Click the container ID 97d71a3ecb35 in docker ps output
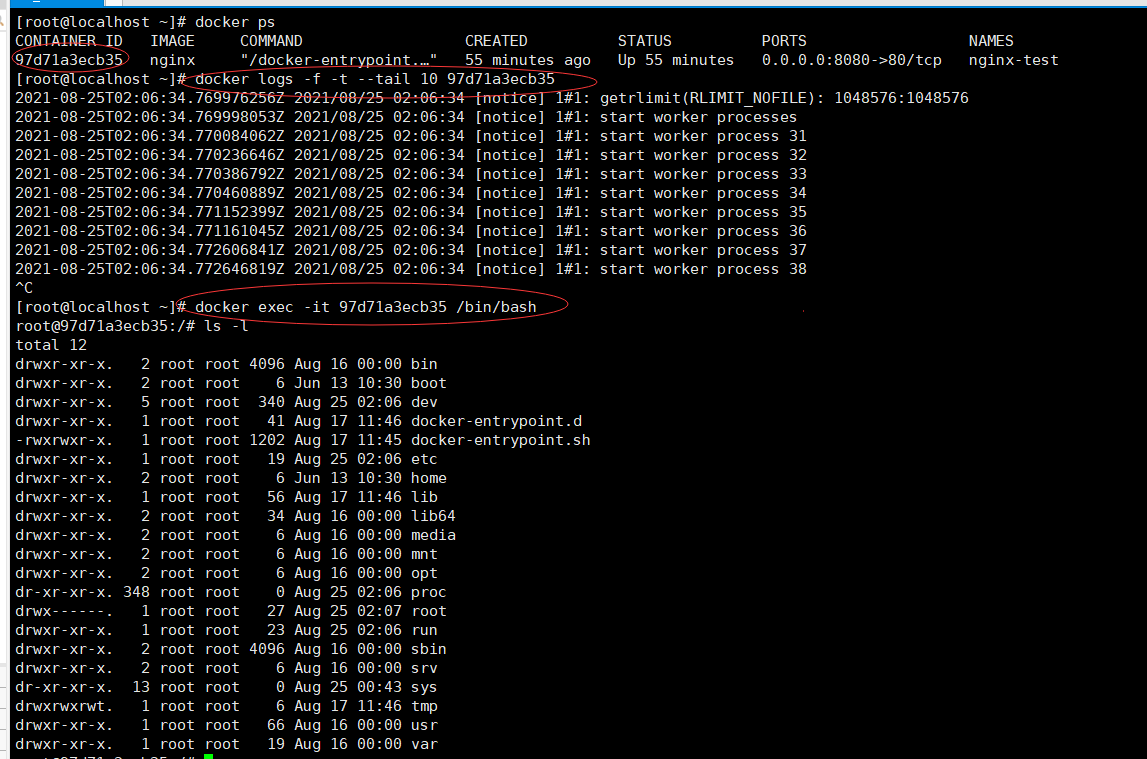The width and height of the screenshot is (1147, 759). pyautogui.click(x=69, y=60)
